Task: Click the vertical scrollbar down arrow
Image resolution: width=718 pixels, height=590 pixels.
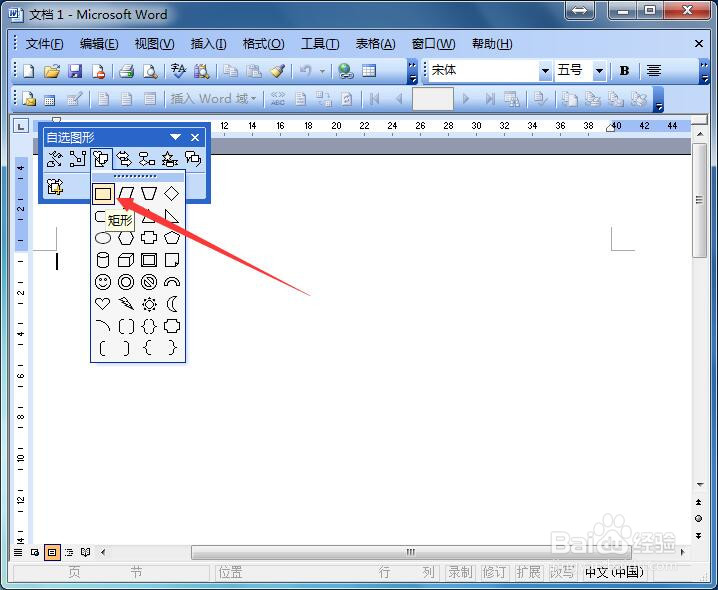Action: (x=700, y=485)
